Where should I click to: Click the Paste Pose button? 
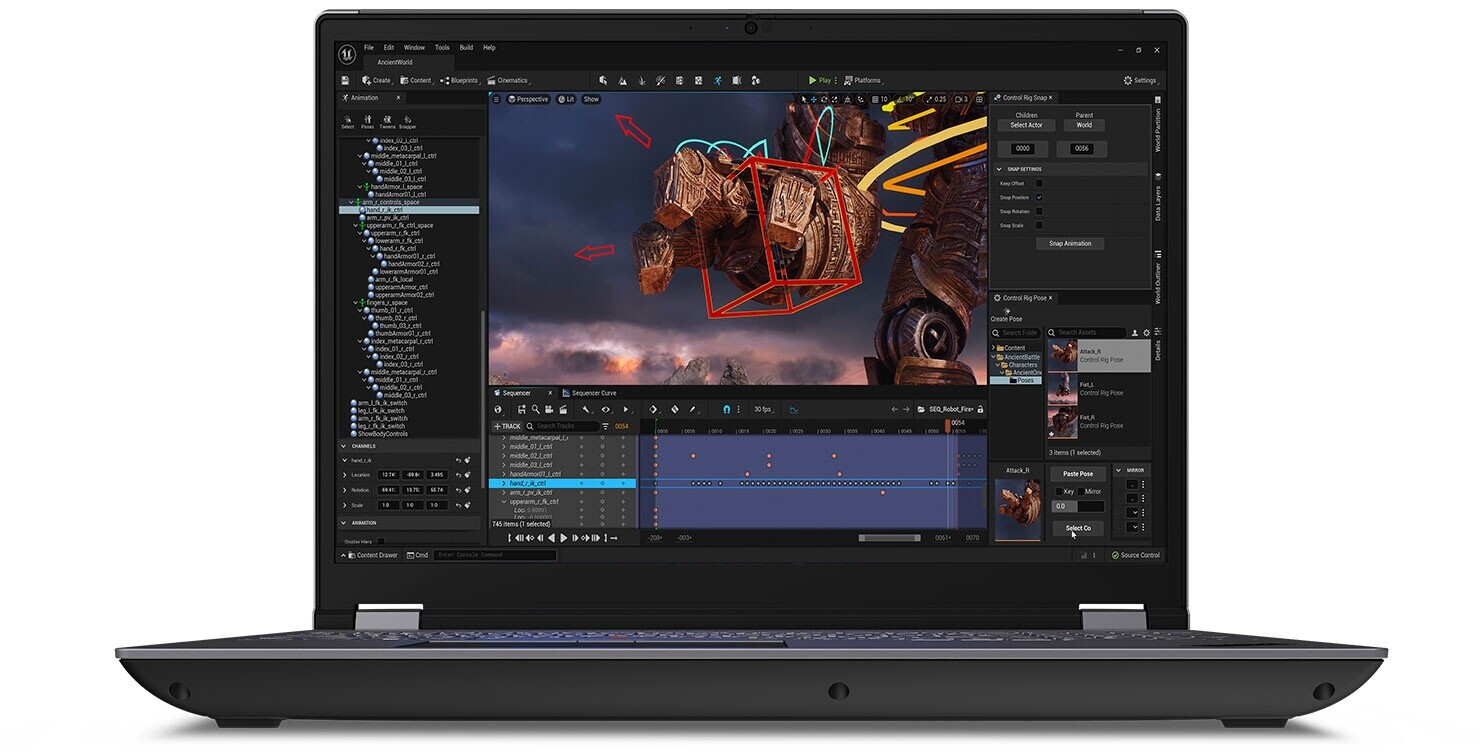coord(1077,474)
